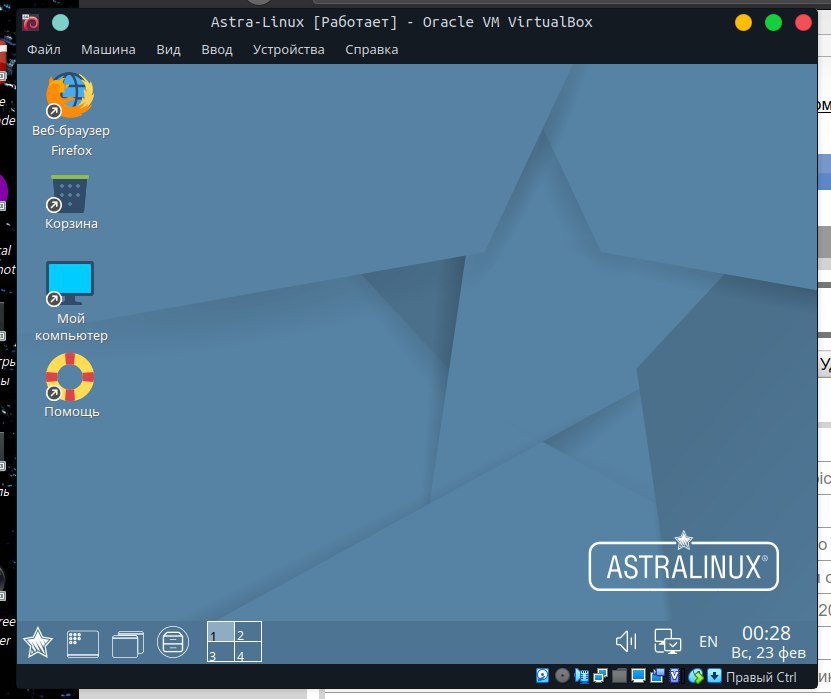Viewport: 831px width, 699px height.
Task: Switch to virtual desktop 2
Action: coord(248,632)
